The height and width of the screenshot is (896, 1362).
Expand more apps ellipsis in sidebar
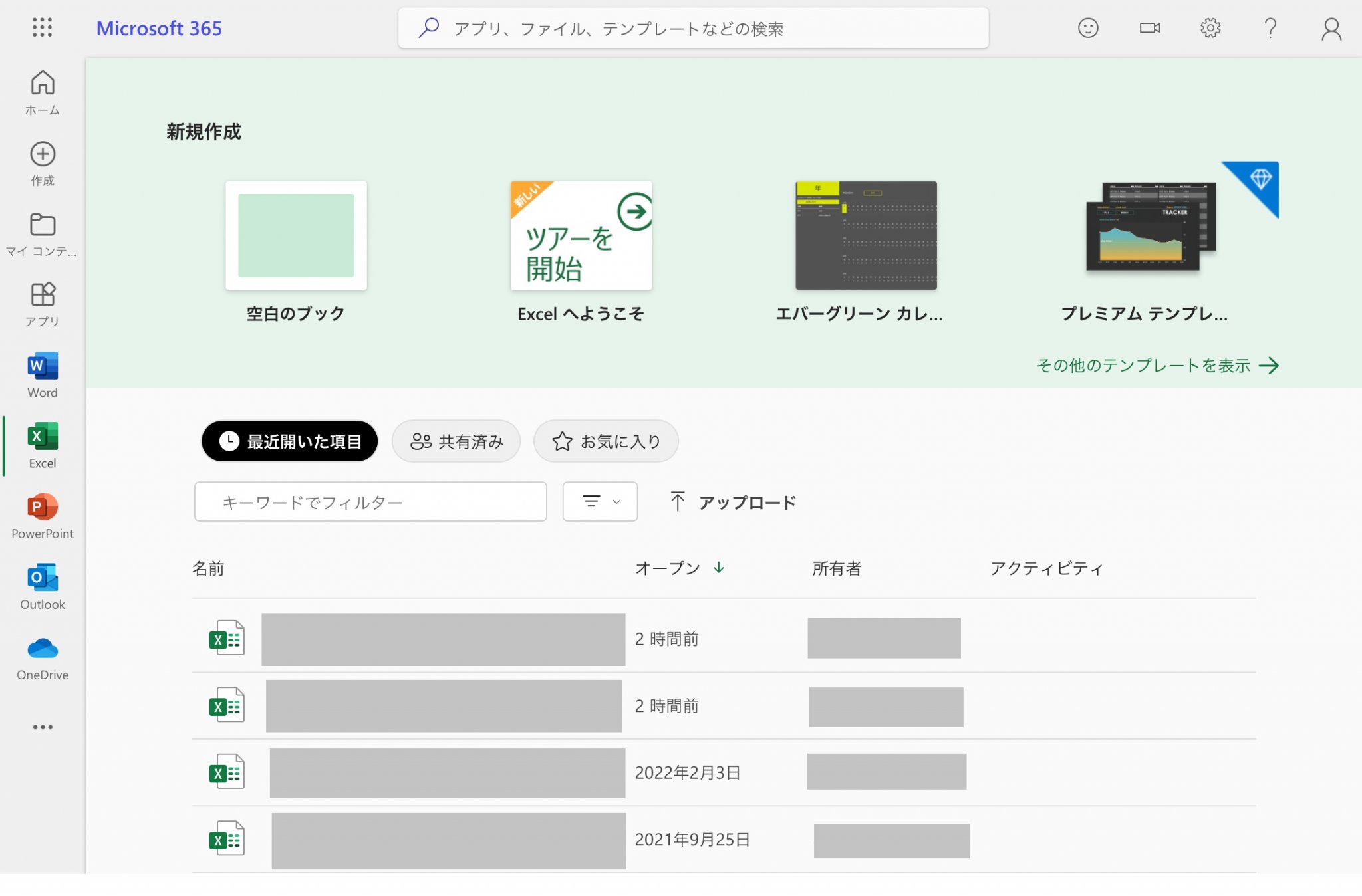click(43, 727)
